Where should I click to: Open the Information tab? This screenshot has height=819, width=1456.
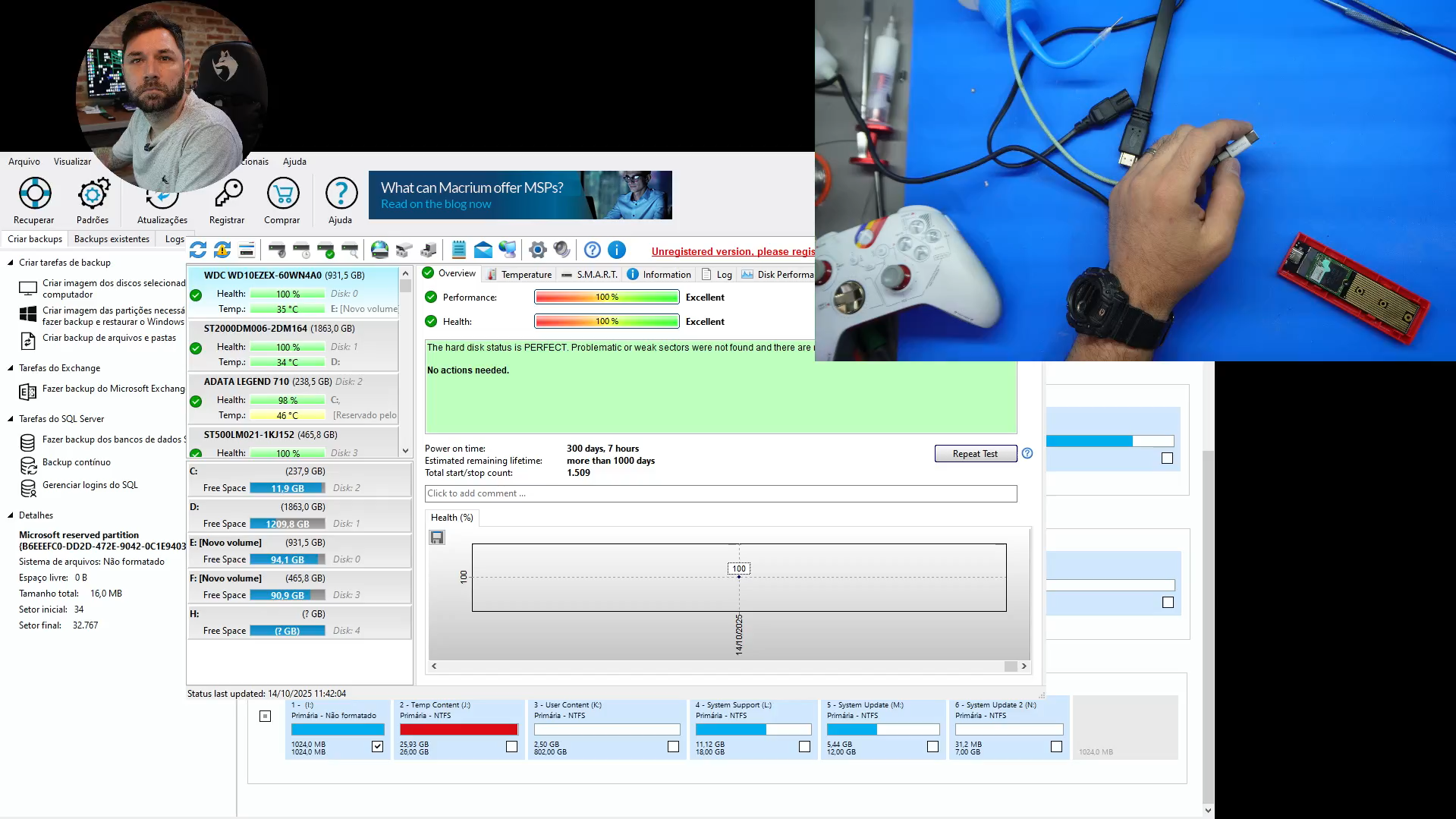pos(659,275)
